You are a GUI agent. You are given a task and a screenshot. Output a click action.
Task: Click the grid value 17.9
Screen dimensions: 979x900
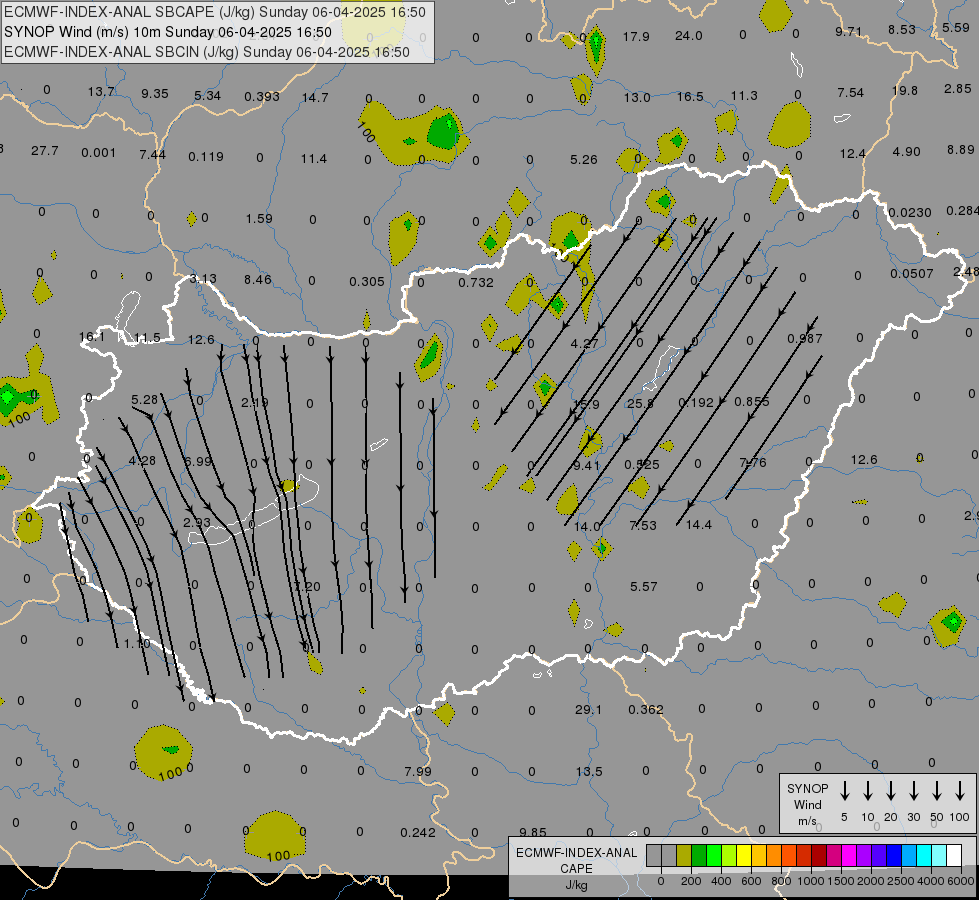coord(636,36)
